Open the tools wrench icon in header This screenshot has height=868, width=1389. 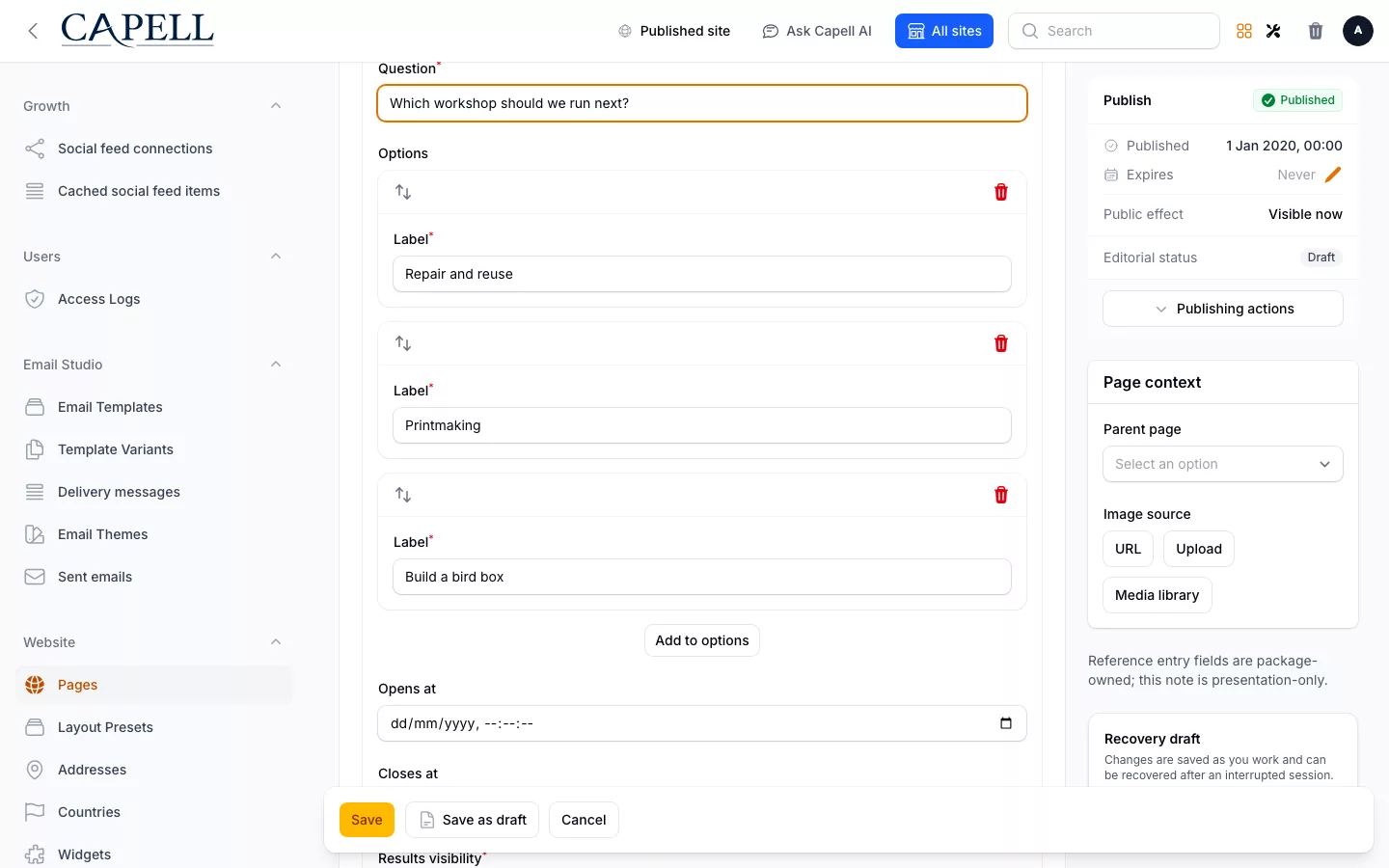click(x=1273, y=31)
